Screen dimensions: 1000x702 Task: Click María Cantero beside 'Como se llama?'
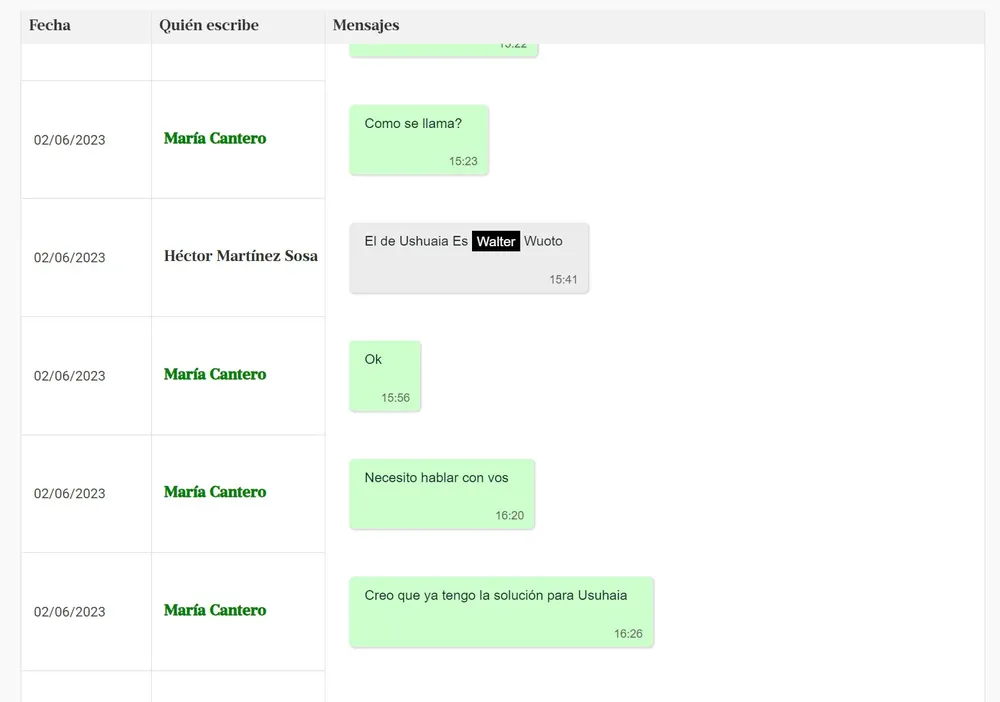point(215,139)
